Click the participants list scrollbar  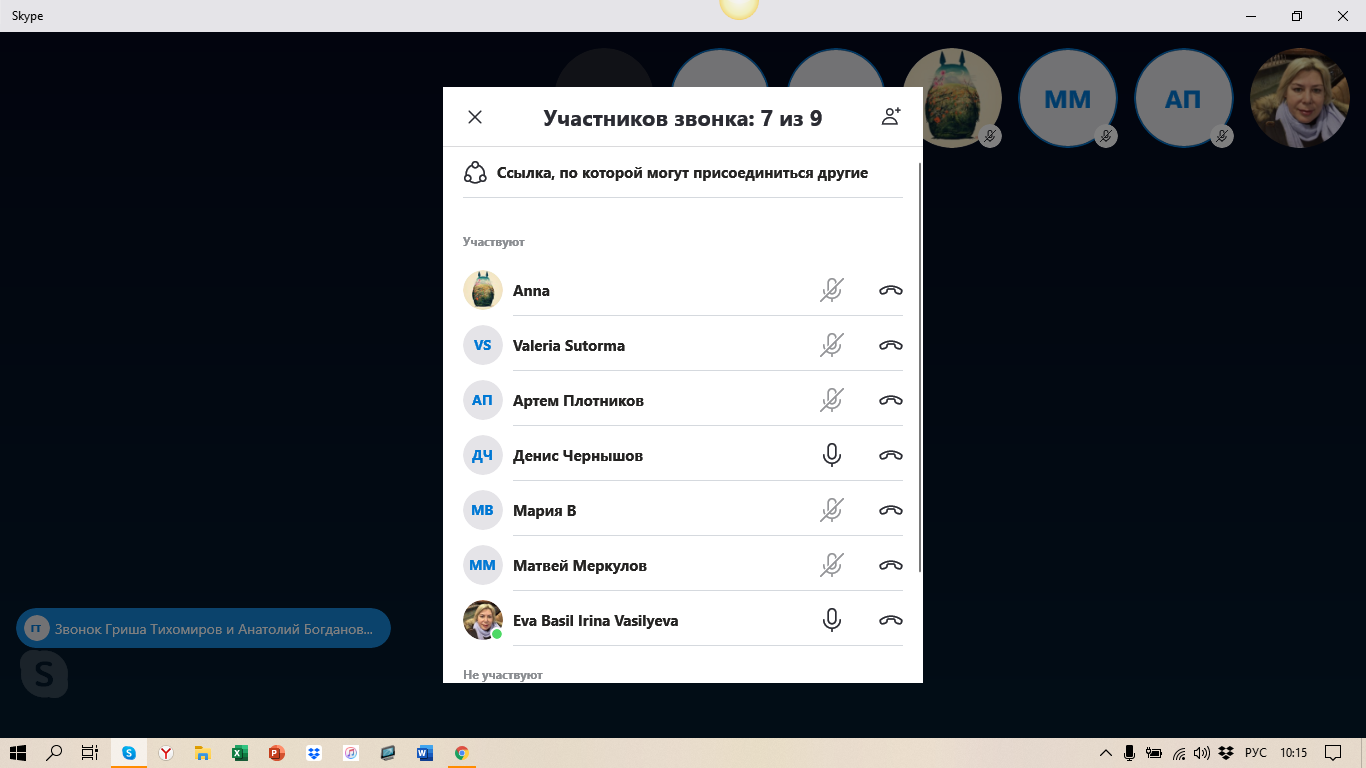[x=919, y=370]
